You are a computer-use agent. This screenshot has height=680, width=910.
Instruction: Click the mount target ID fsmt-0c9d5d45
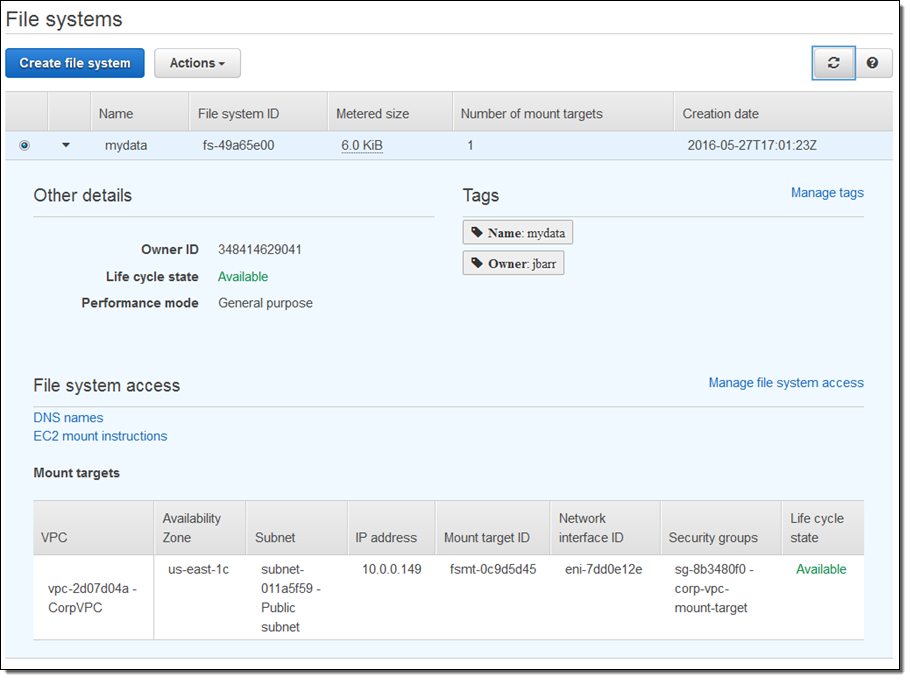coord(493,569)
